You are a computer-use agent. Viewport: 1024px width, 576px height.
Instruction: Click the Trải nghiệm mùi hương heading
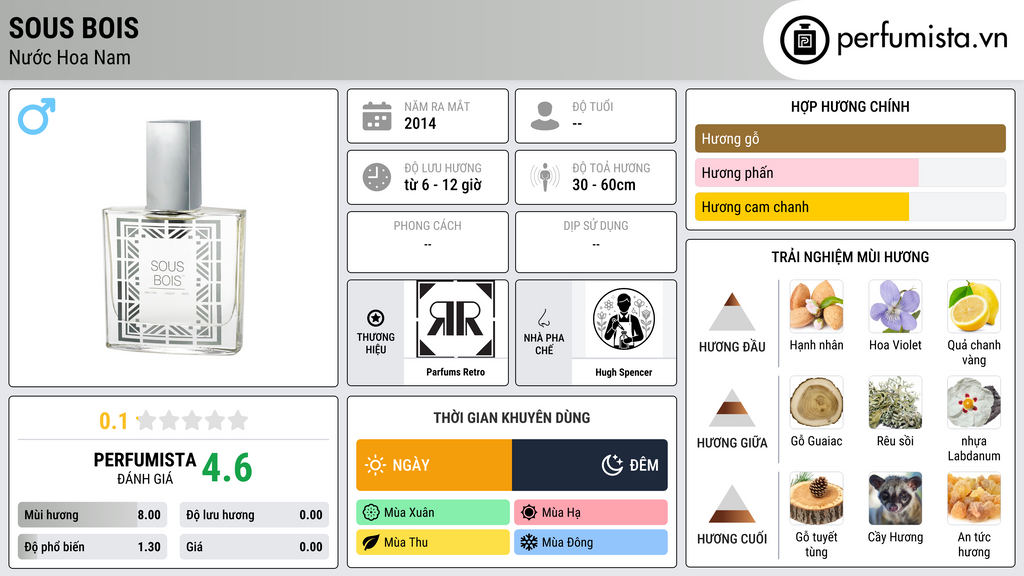click(x=850, y=257)
